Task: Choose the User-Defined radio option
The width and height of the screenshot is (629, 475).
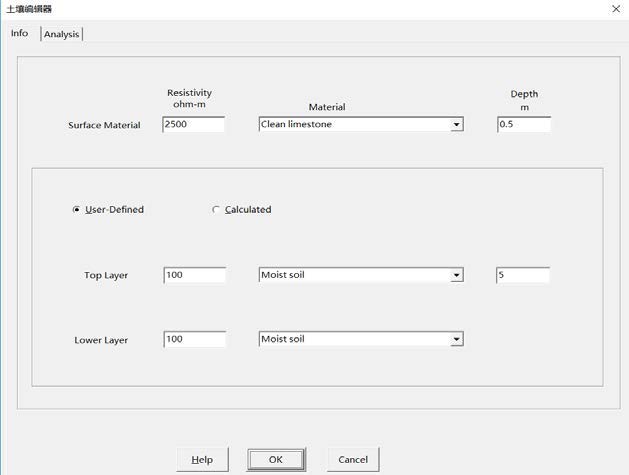Action: (77, 210)
